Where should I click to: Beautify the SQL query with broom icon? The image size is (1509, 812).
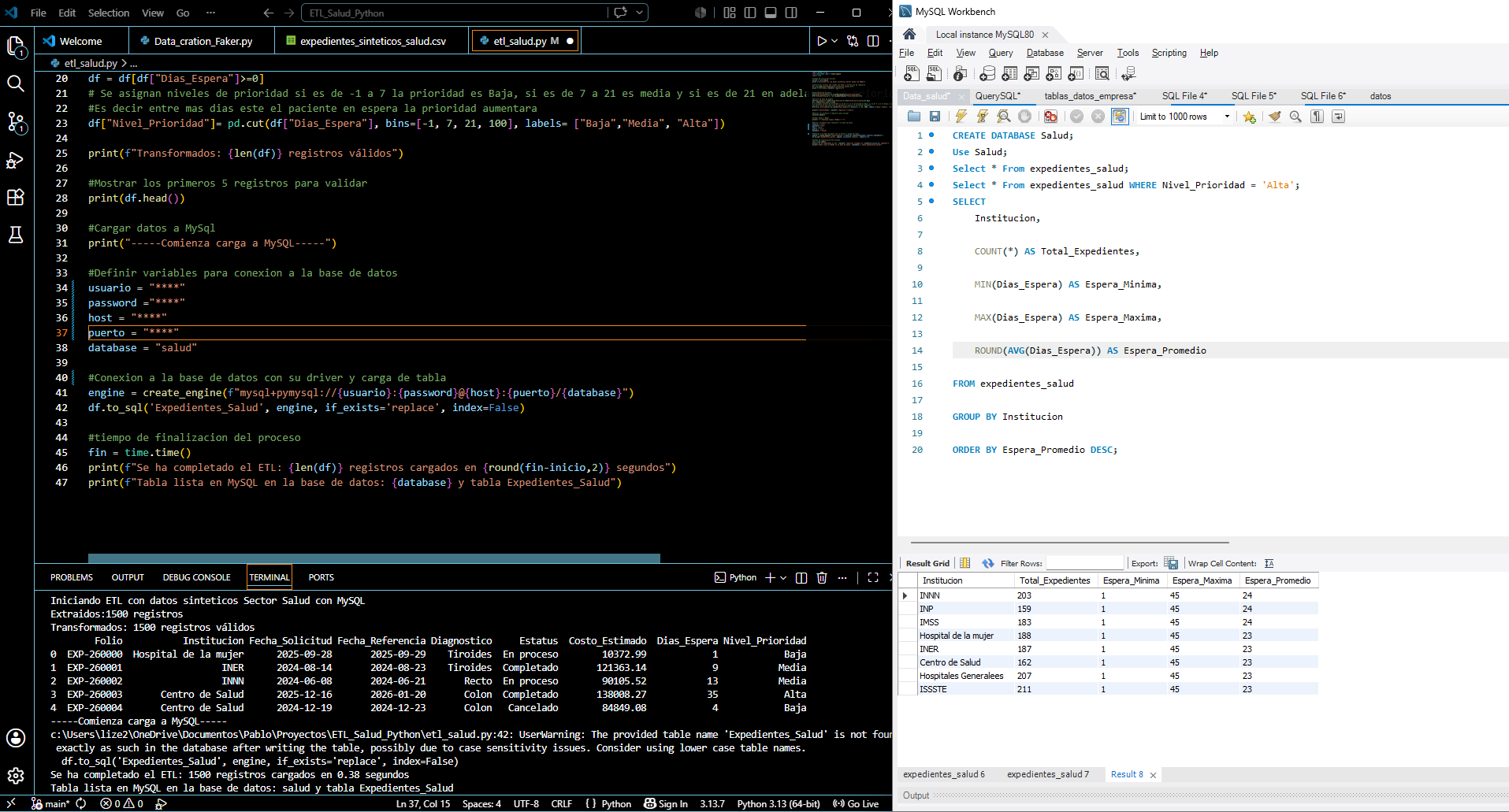1274,117
